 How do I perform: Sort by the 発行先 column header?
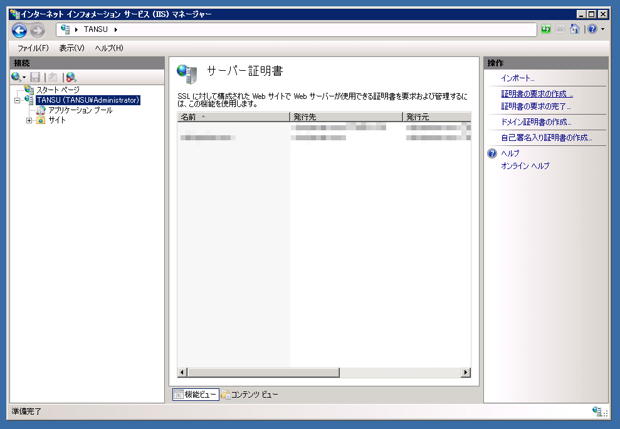346,117
